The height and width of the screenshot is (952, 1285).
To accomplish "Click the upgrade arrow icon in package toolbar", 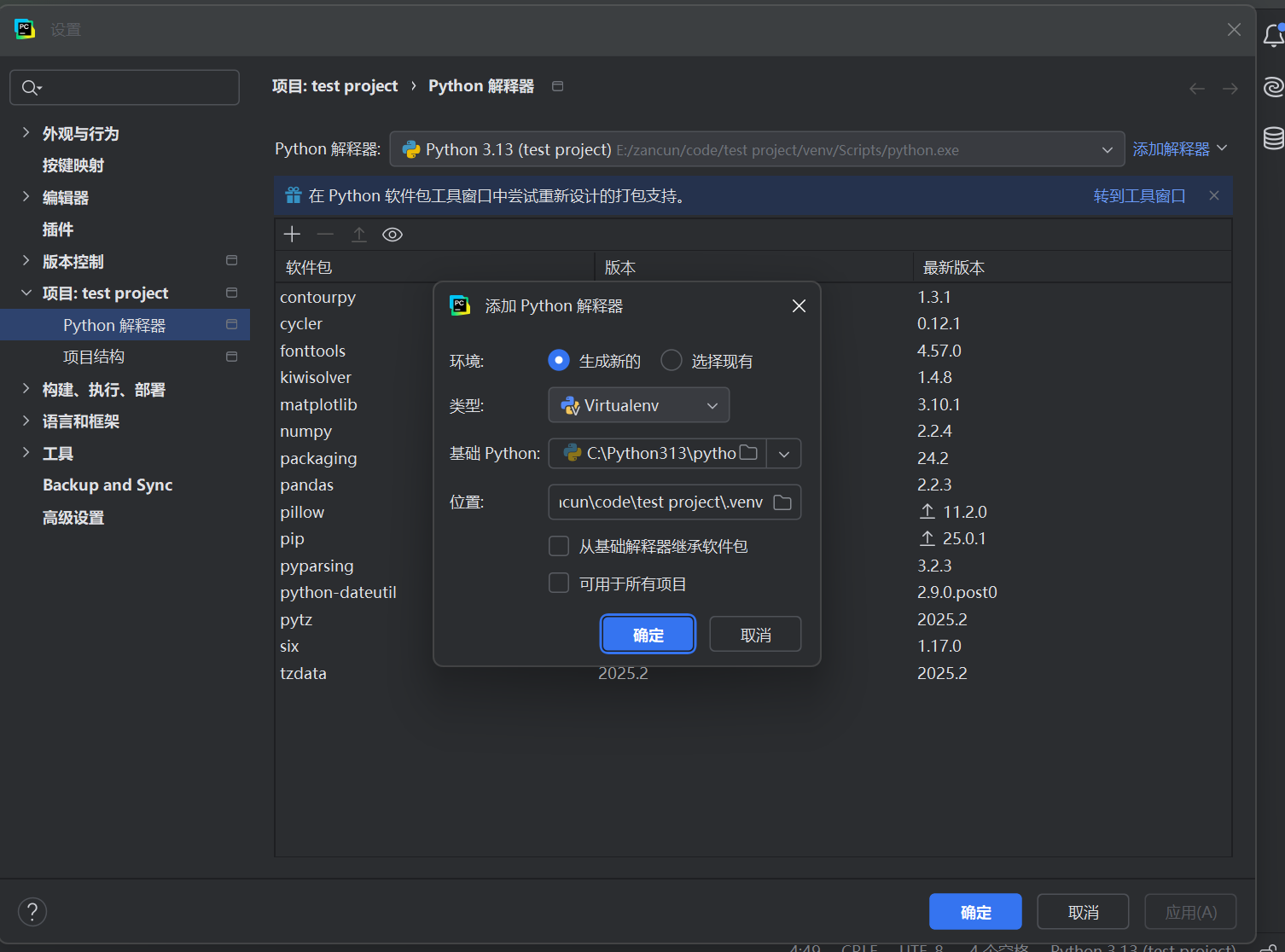I will point(359,235).
